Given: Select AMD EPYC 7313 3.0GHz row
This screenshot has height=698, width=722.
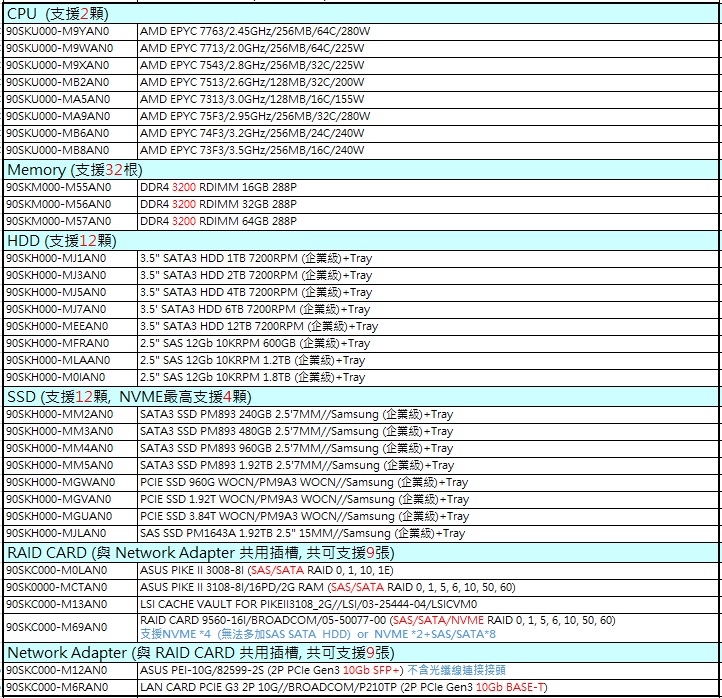Looking at the screenshot, I should (x=361, y=99).
